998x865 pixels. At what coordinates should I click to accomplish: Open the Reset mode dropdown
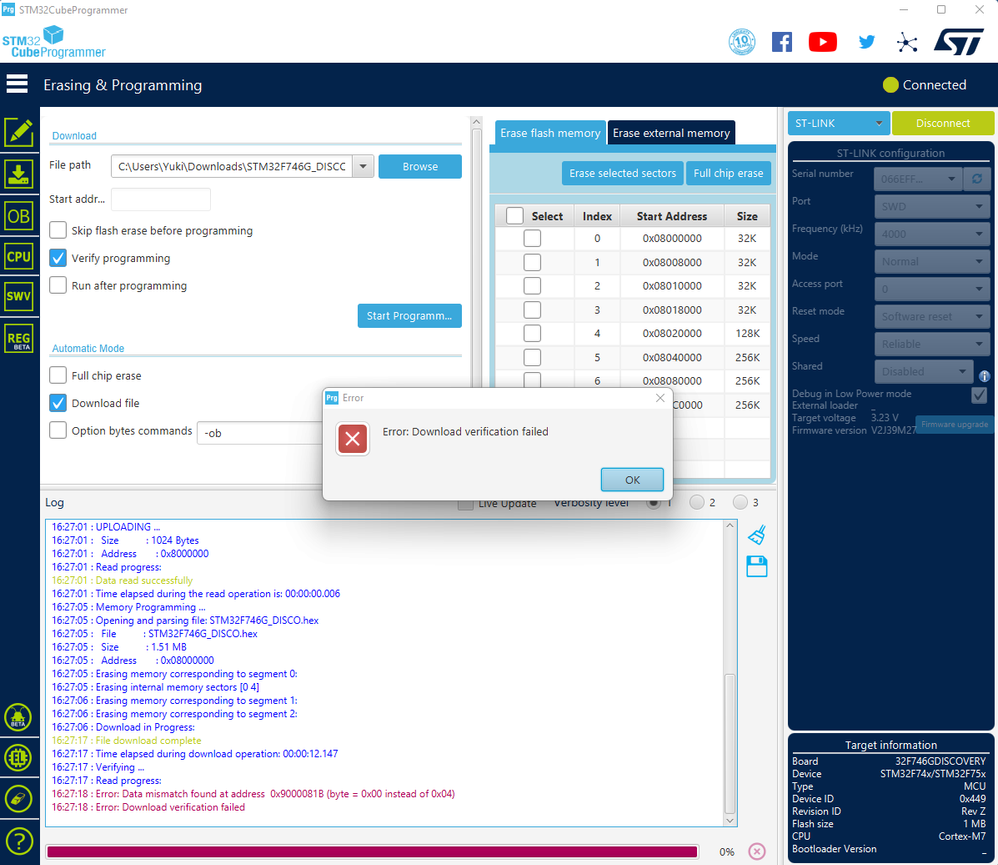click(x=932, y=316)
